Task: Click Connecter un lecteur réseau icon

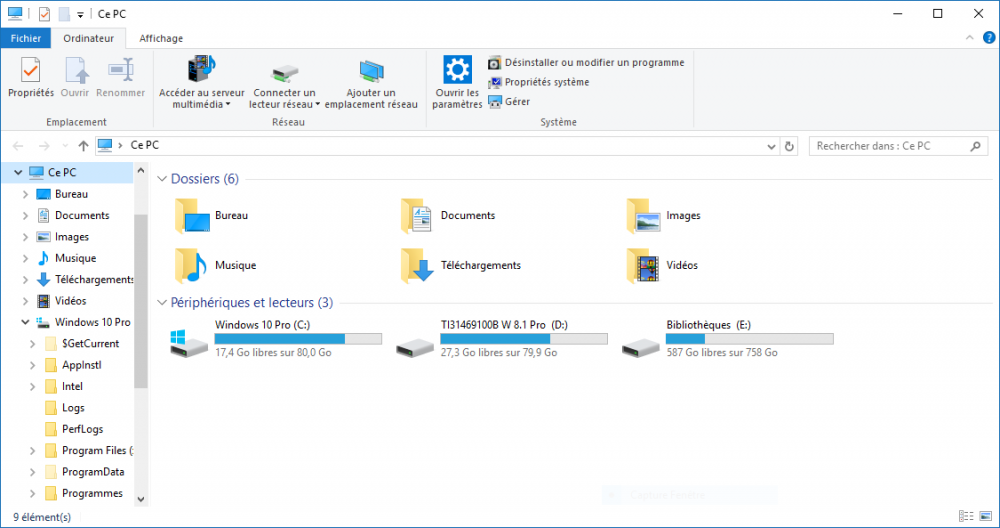Action: tap(285, 72)
